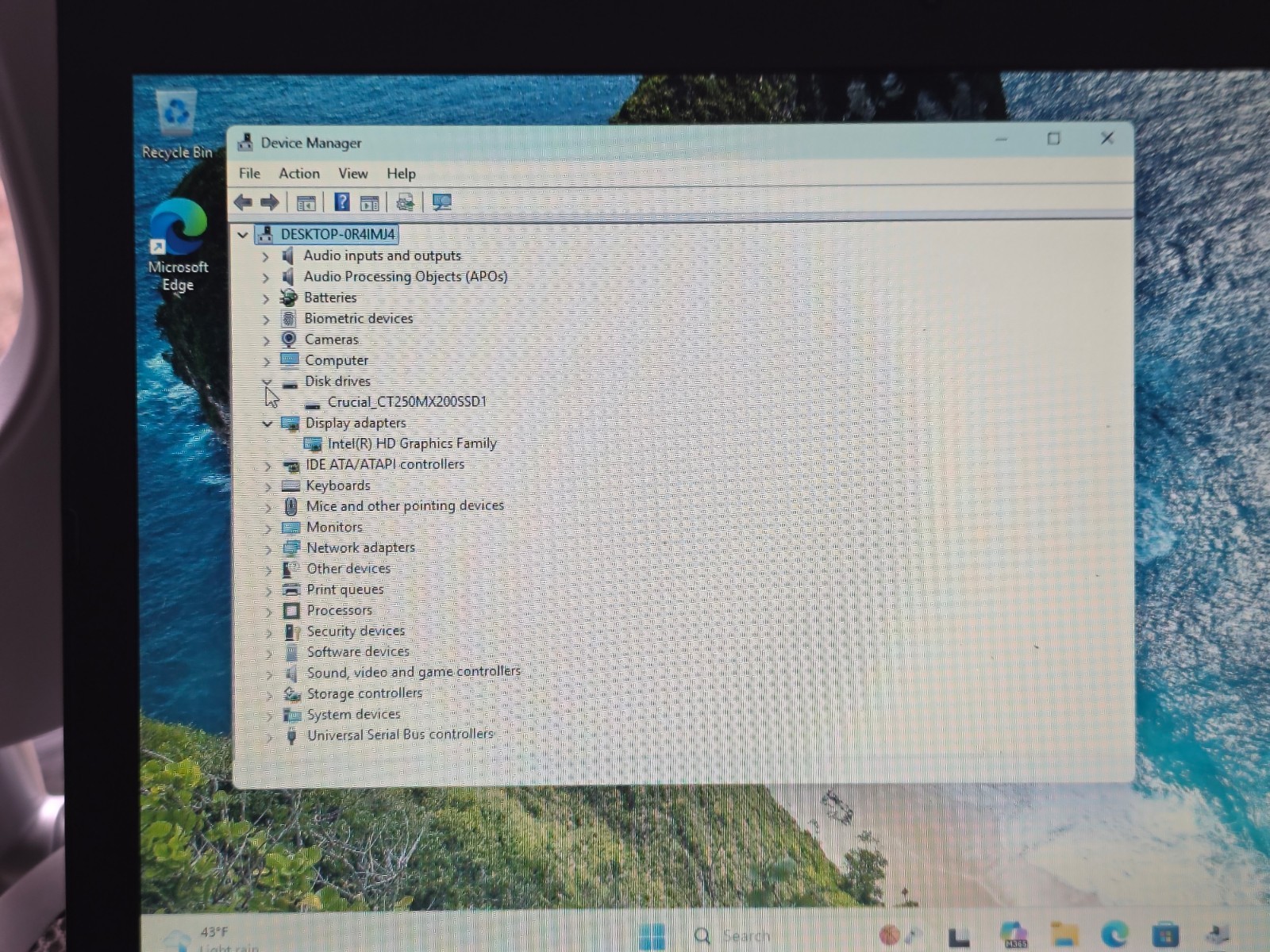Expand the System devices category
The height and width of the screenshot is (952, 1270).
[x=269, y=716]
